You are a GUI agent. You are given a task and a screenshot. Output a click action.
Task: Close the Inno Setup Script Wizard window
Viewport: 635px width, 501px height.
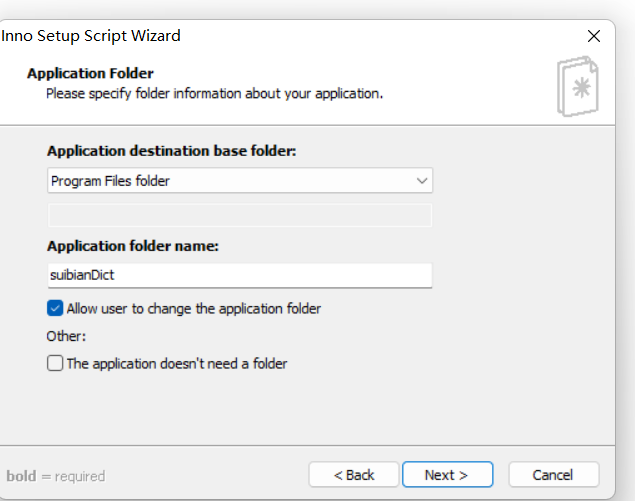click(x=594, y=36)
